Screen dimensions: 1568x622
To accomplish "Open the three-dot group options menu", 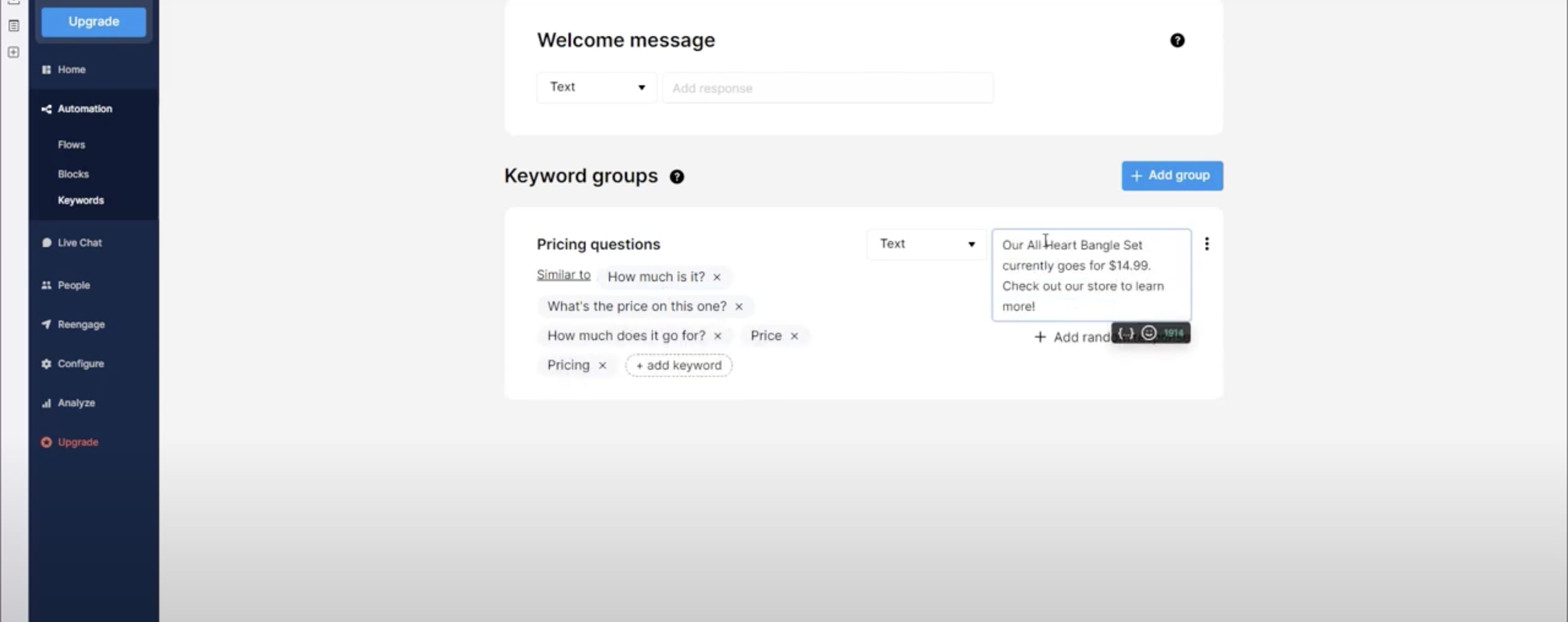I will (x=1206, y=243).
